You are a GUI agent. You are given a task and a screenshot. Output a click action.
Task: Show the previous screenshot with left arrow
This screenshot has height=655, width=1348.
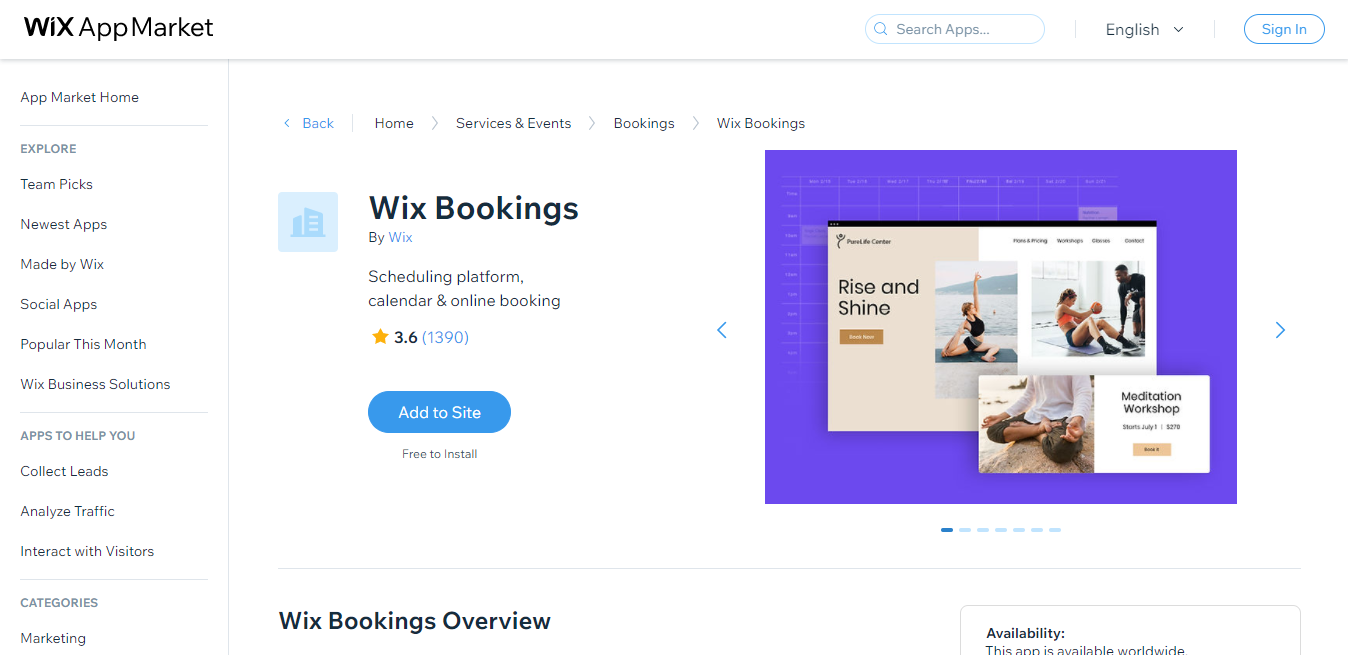pyautogui.click(x=722, y=330)
